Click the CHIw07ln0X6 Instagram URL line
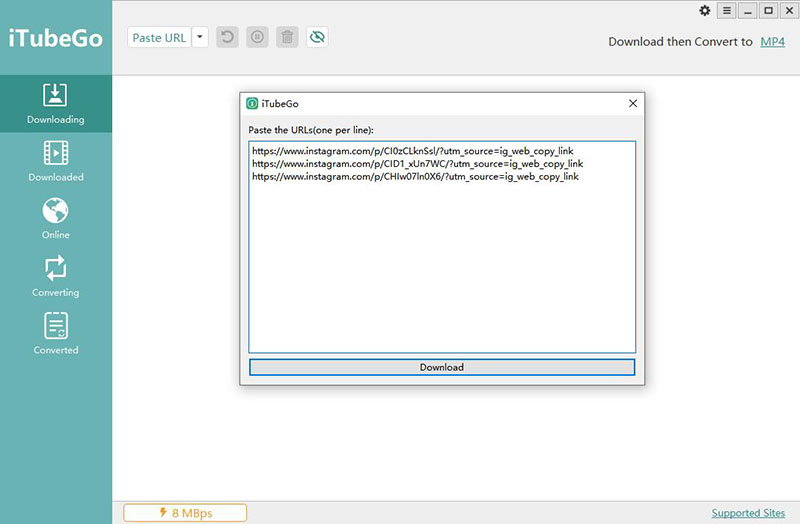 [x=415, y=177]
